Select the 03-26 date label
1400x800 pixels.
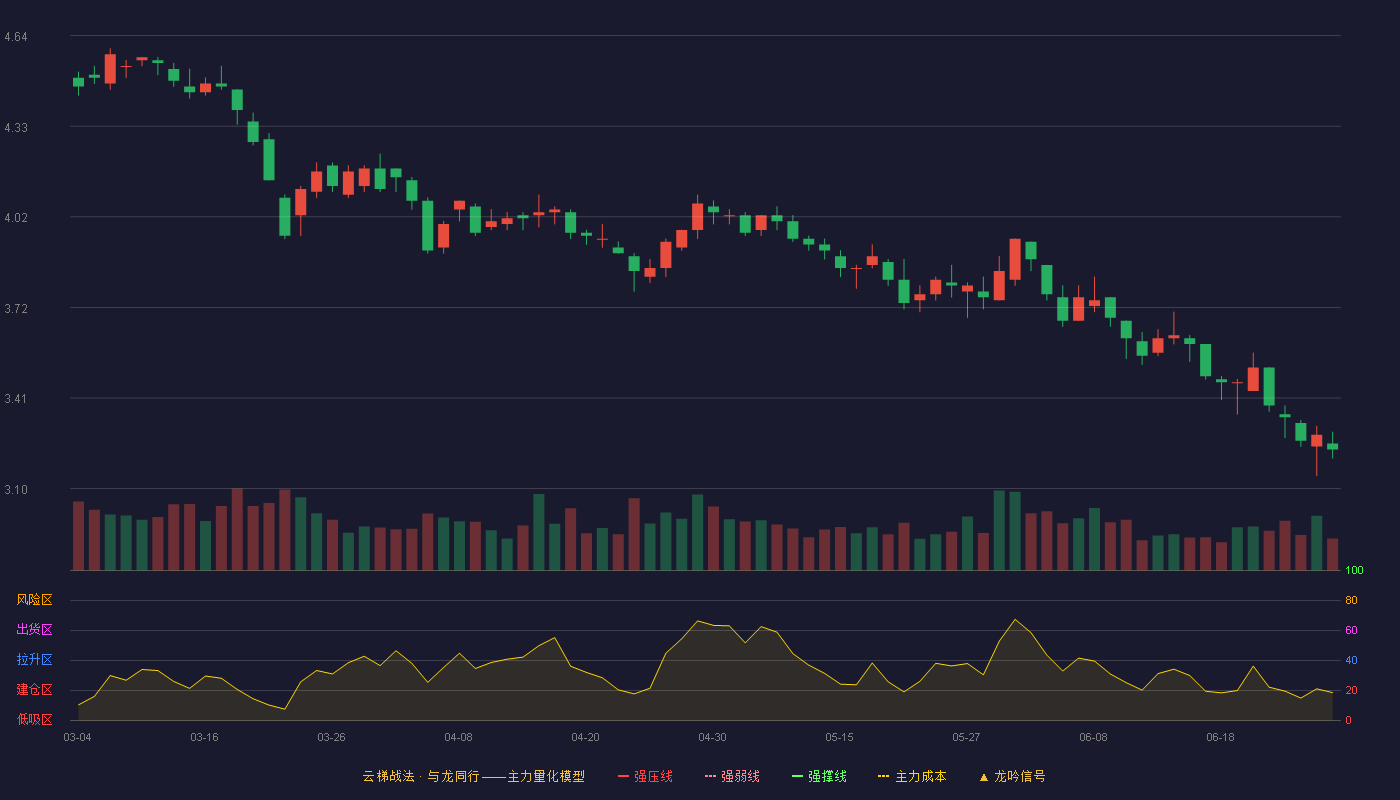(x=331, y=737)
